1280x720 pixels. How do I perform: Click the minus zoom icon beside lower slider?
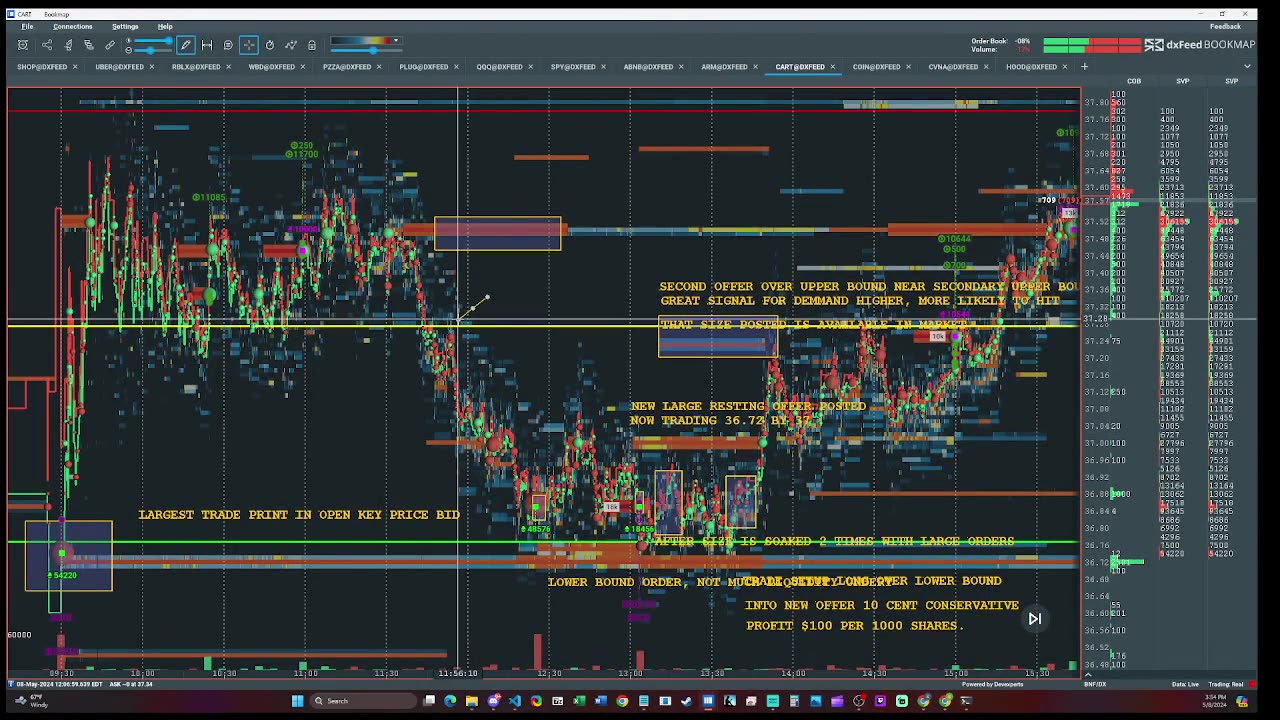pyautogui.click(x=128, y=51)
